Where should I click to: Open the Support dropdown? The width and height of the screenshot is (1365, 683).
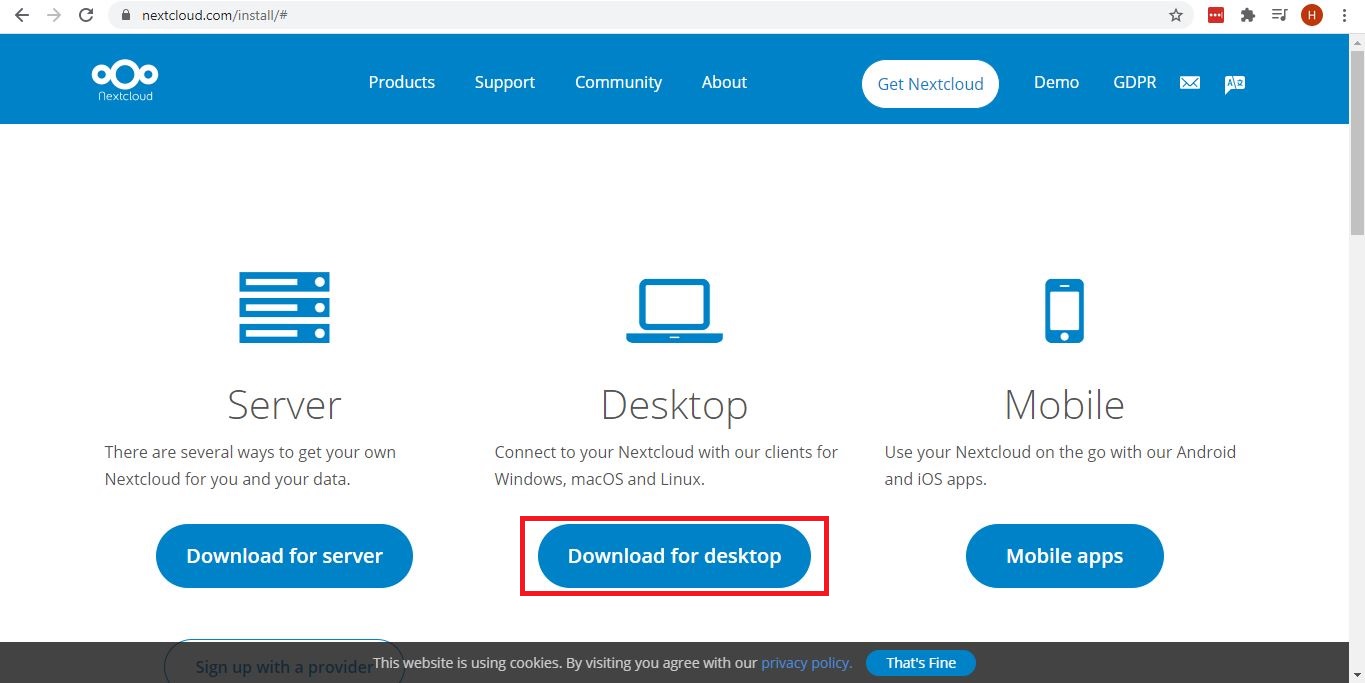click(x=504, y=82)
